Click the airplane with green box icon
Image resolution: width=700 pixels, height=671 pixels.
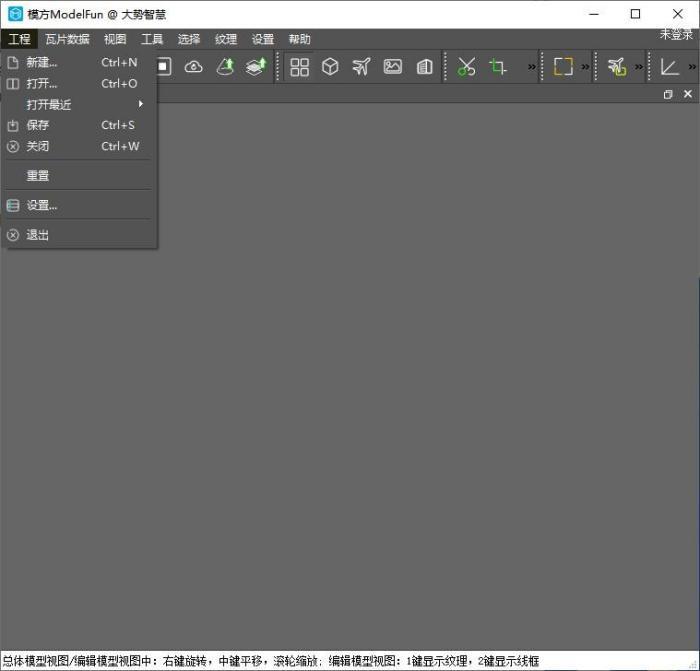coord(617,67)
